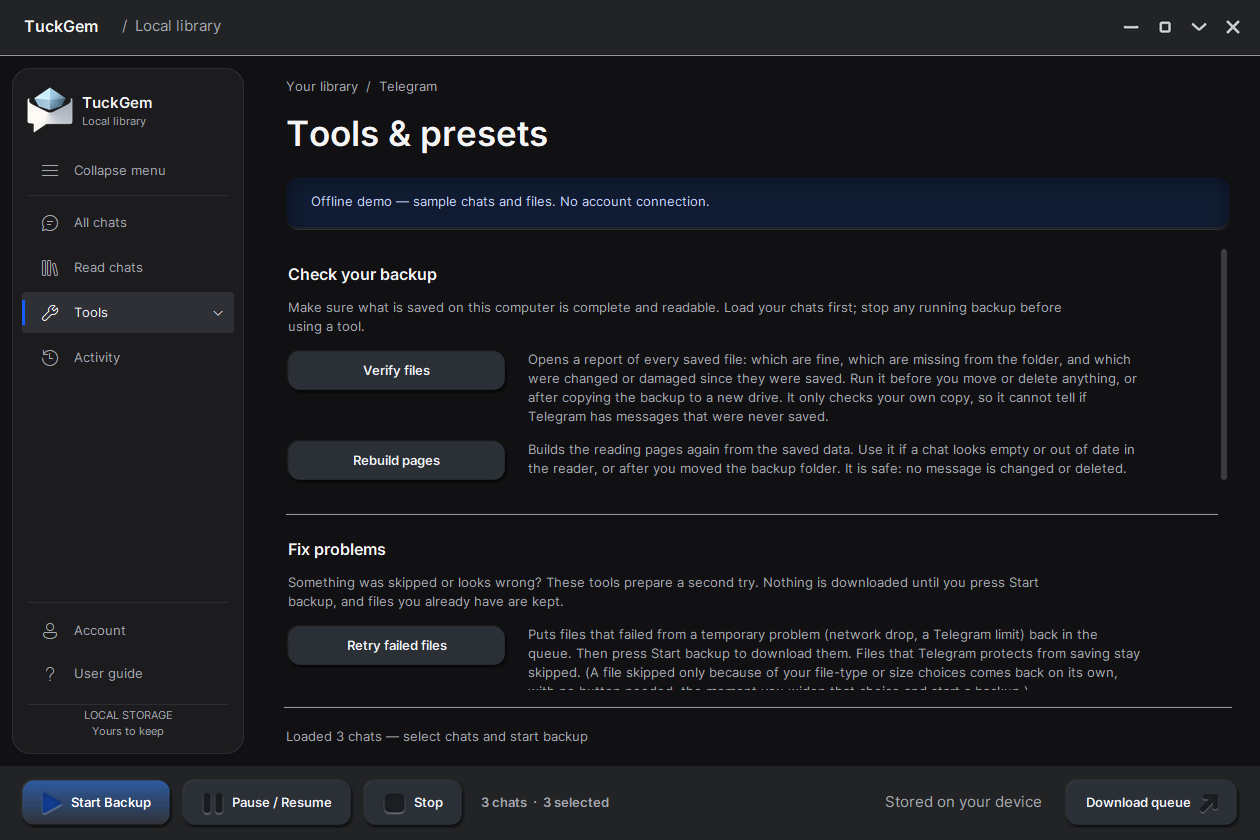Click the TuckGem title bar name
Image resolution: width=1260 pixels, height=840 pixels.
click(61, 27)
